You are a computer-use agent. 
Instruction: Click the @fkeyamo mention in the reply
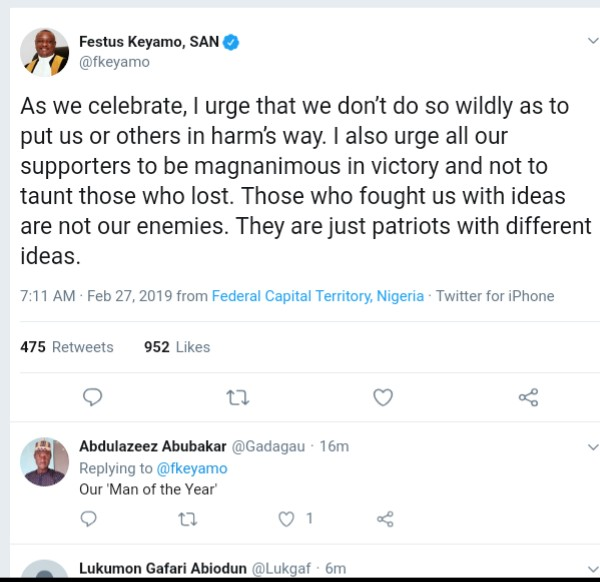click(191, 468)
